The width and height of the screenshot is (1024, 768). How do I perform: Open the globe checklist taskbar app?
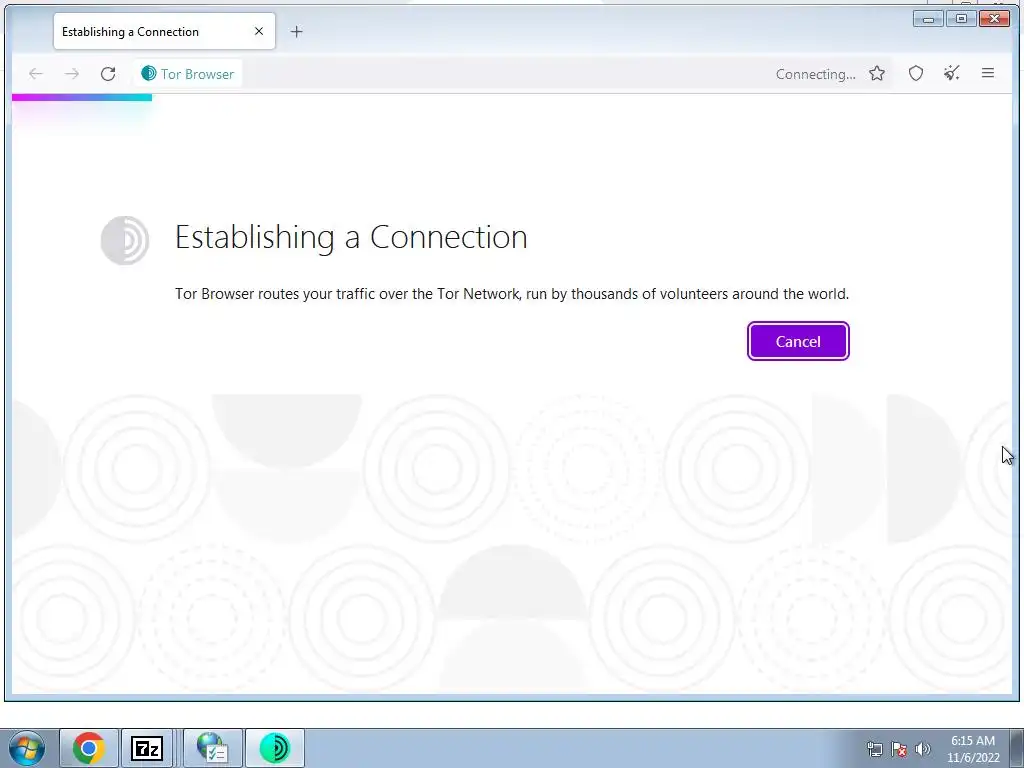tap(212, 748)
